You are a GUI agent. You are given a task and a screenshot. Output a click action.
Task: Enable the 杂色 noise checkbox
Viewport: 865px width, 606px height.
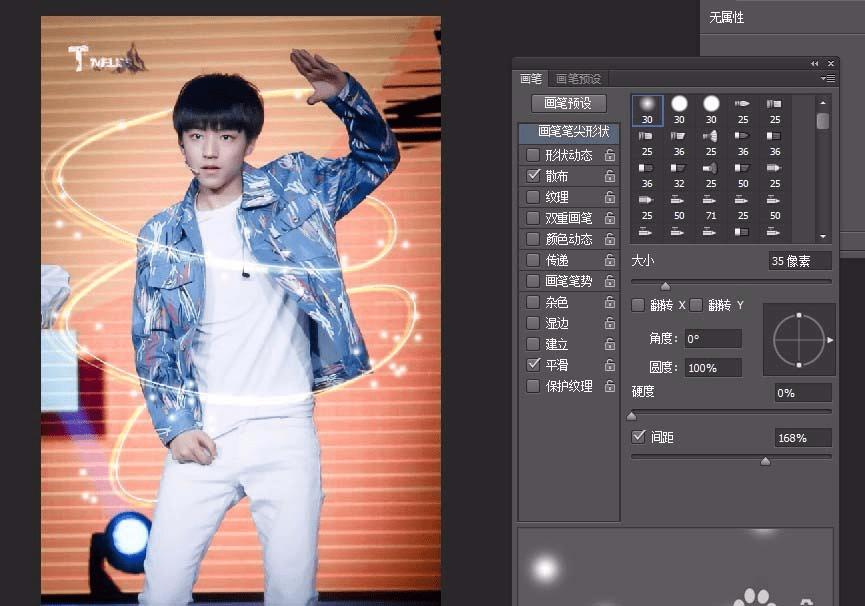533,302
